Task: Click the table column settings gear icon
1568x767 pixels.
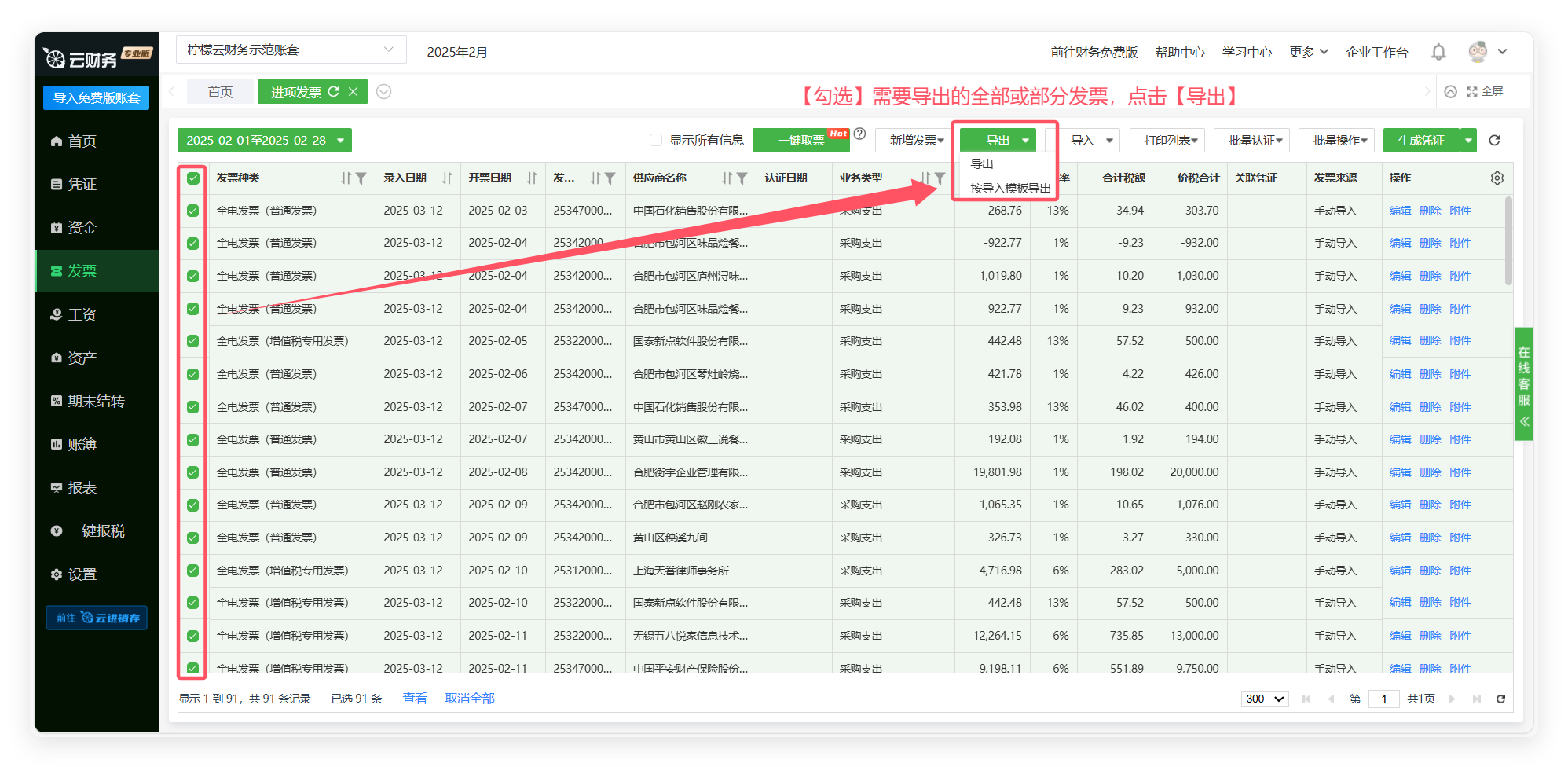Action: click(x=1497, y=178)
